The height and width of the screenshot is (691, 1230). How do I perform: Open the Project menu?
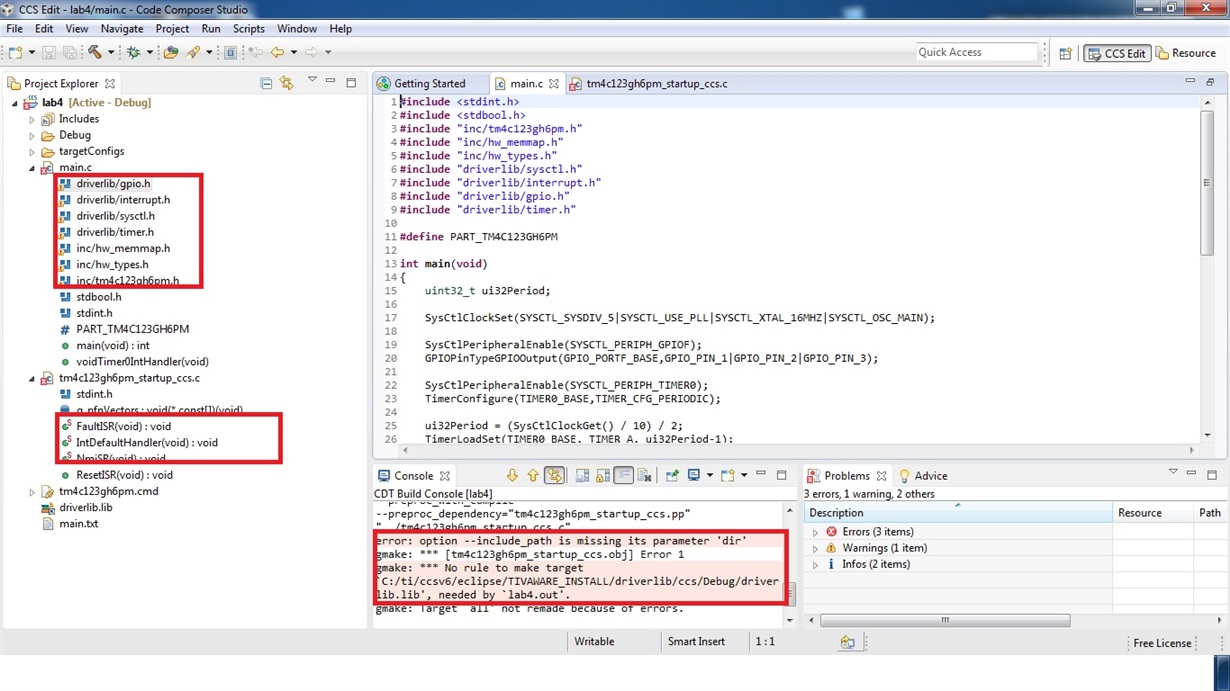[x=172, y=29]
